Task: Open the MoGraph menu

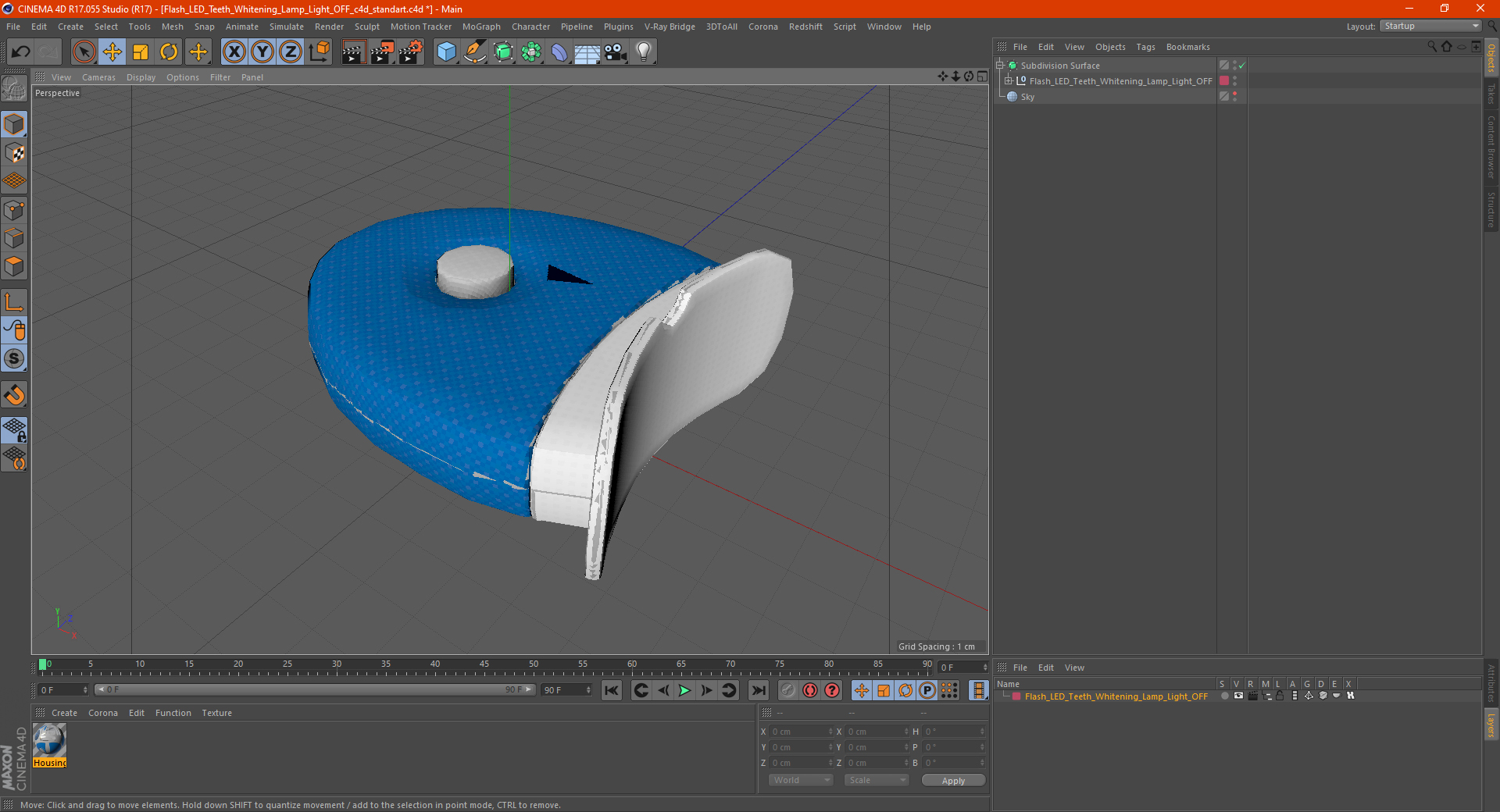Action: tap(481, 27)
